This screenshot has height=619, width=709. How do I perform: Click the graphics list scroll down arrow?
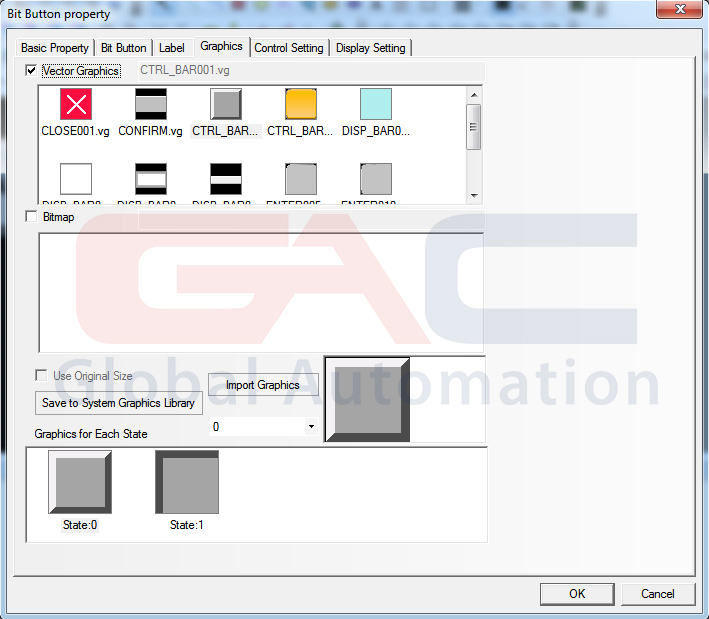474,196
